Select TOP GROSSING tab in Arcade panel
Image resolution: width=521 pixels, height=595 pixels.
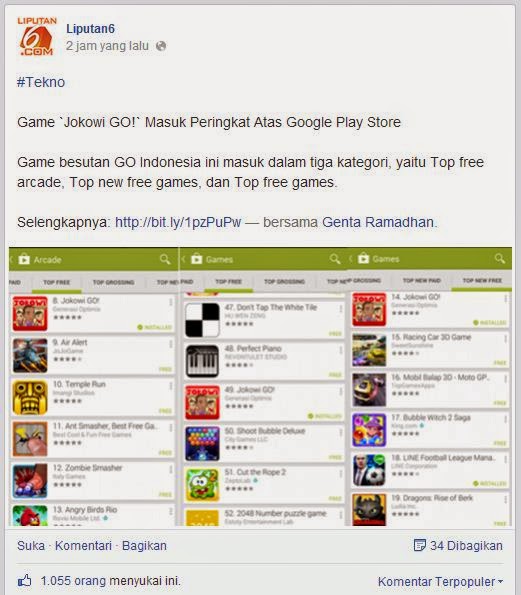113,282
